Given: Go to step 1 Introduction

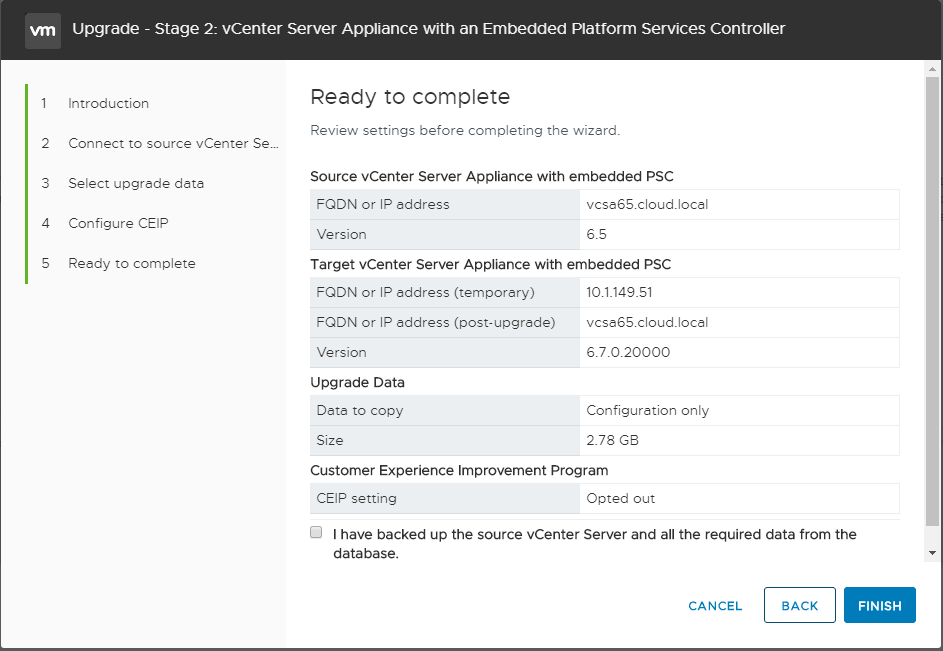Looking at the screenshot, I should (x=108, y=103).
